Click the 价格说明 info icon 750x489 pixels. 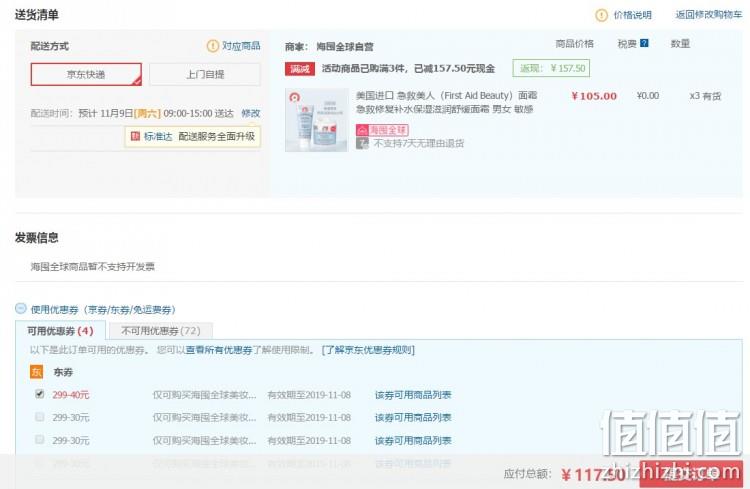tap(601, 15)
